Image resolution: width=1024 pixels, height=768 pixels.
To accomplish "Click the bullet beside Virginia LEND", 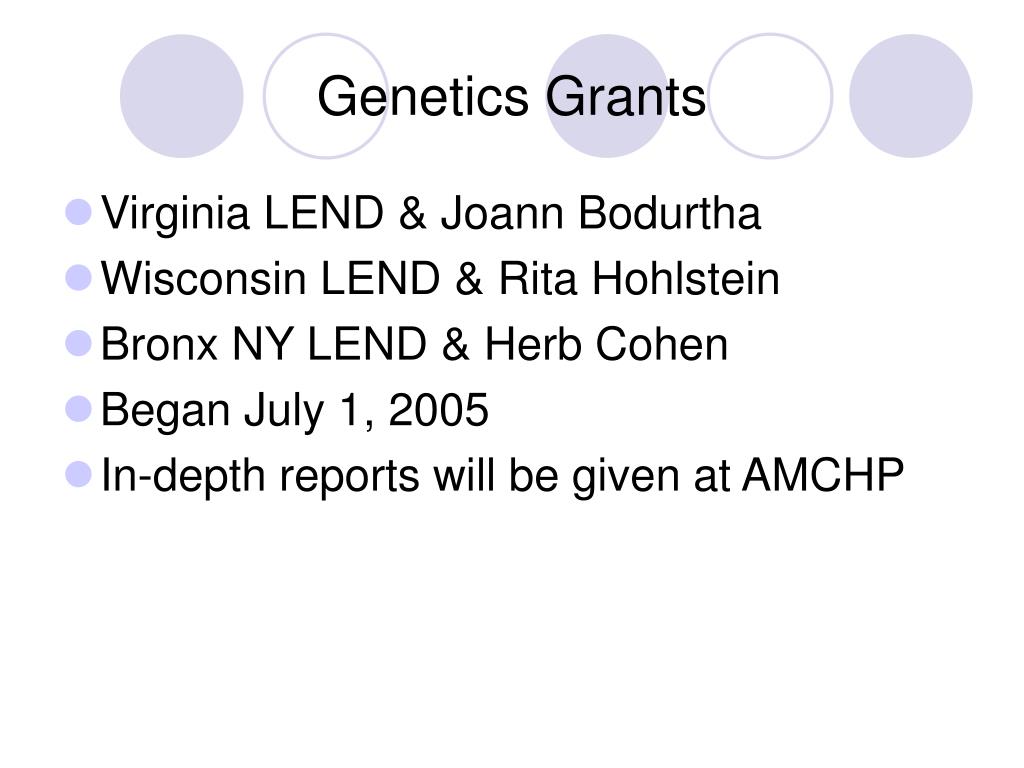I will 78,212.
